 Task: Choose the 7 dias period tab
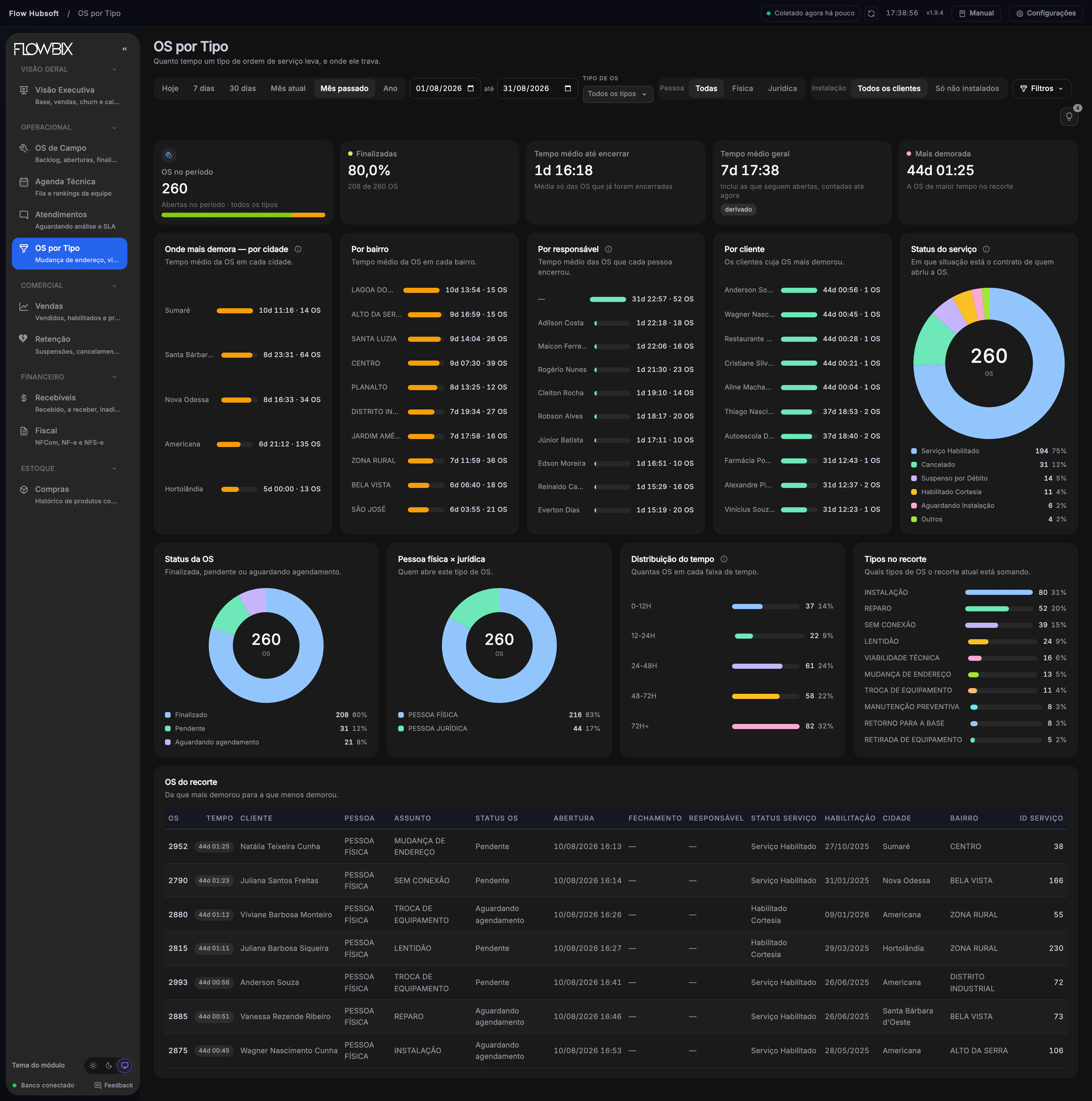[x=203, y=88]
